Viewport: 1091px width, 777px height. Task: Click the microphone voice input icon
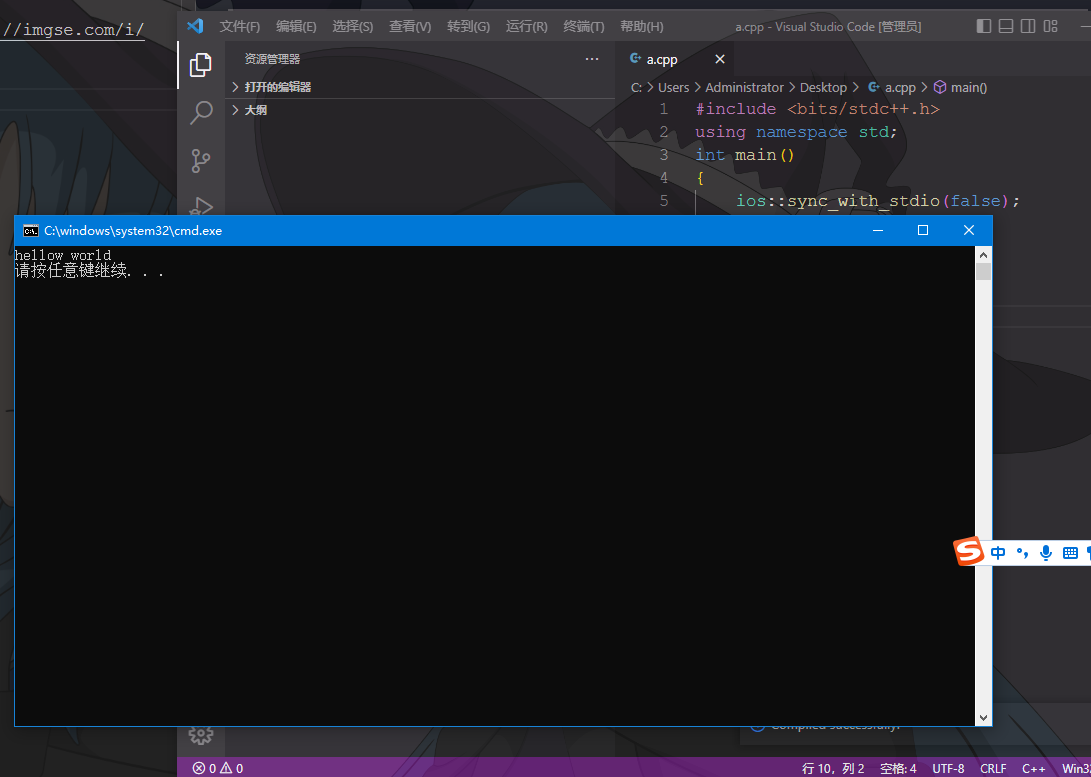tap(1045, 553)
